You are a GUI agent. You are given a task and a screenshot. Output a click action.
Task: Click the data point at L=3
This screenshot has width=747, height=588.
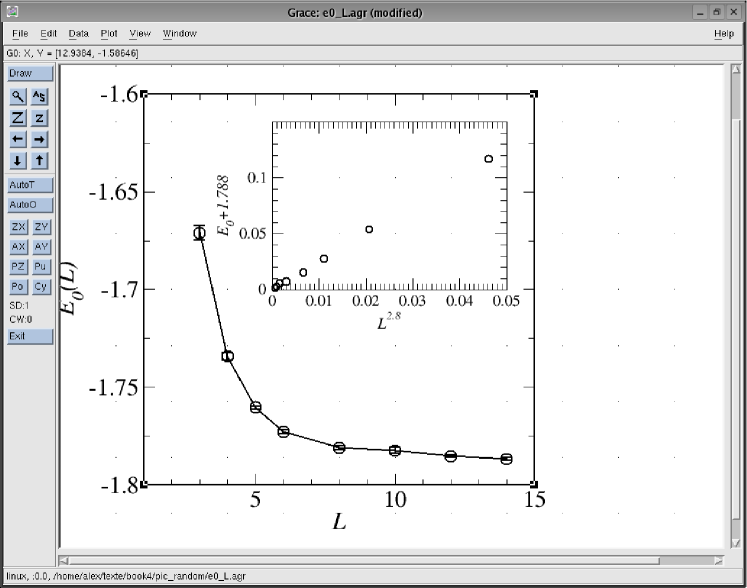(200, 233)
